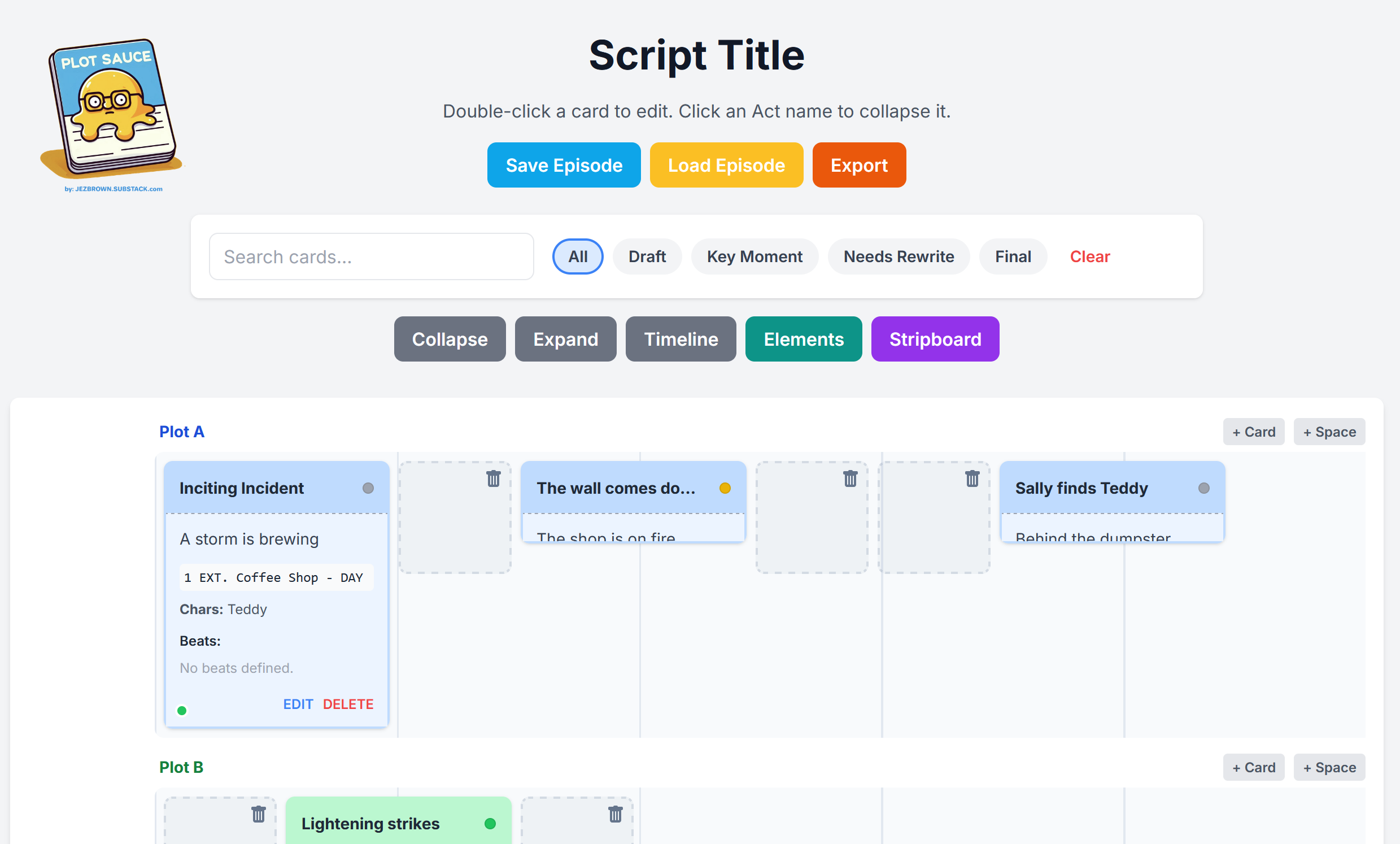
Task: Focus the Search cards input field
Action: coord(371,256)
